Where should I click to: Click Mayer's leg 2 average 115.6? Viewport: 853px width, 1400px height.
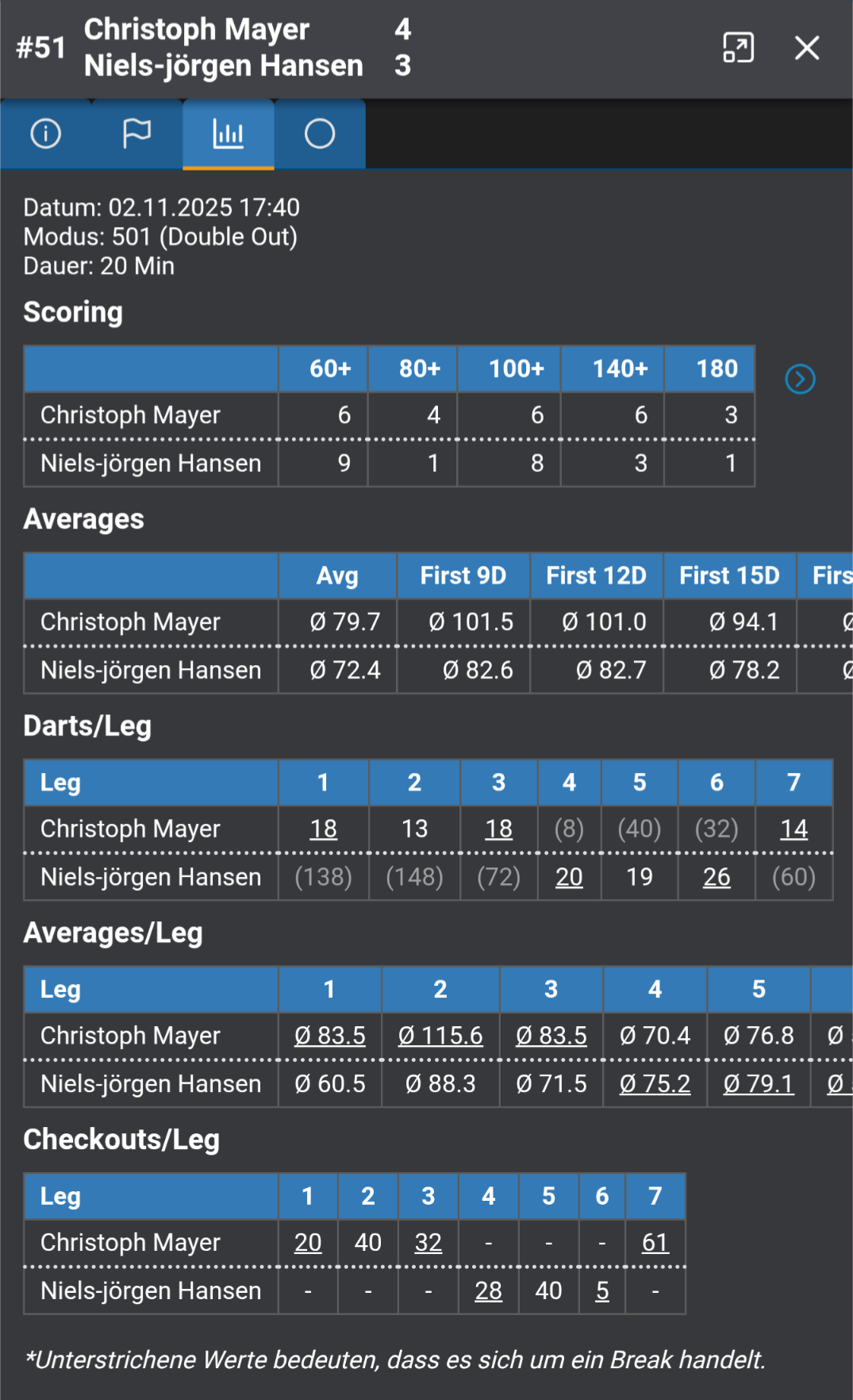coord(440,1036)
